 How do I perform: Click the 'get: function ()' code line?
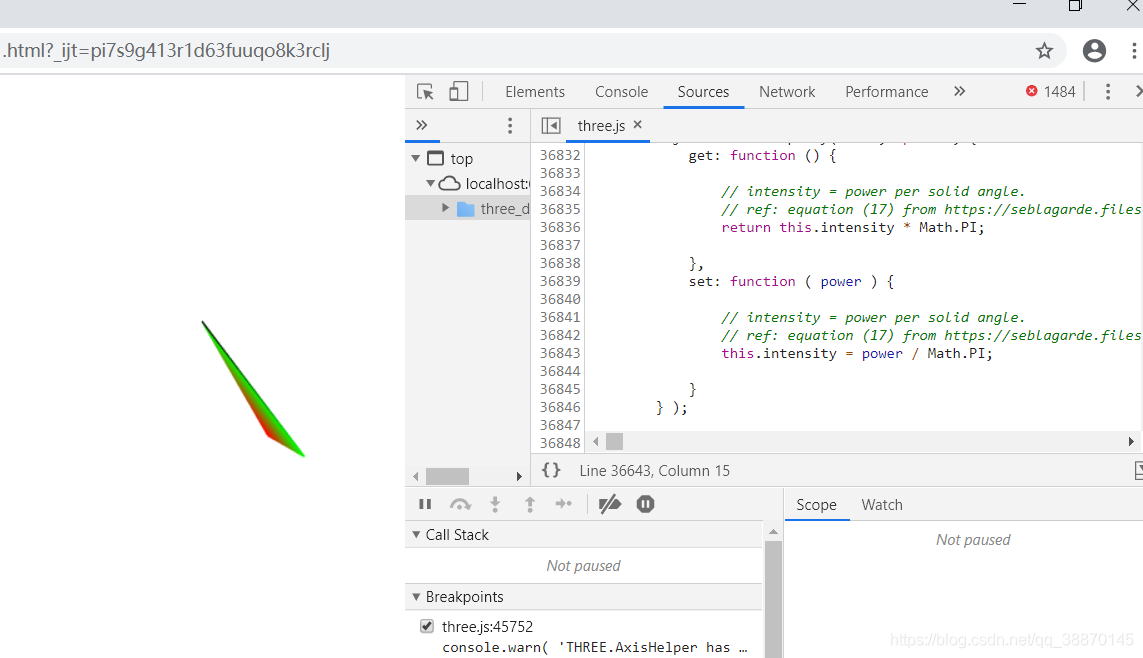pyautogui.click(x=762, y=155)
